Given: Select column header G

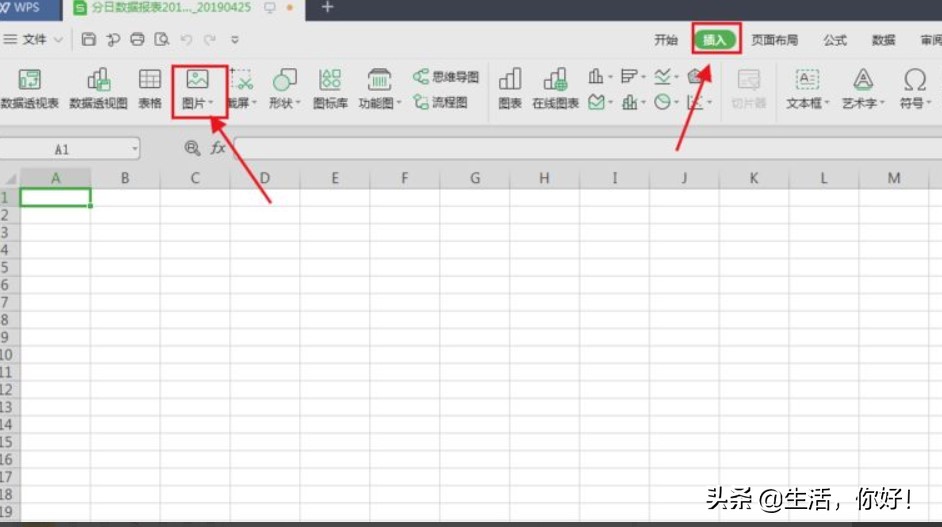Looking at the screenshot, I should click(x=475, y=178).
